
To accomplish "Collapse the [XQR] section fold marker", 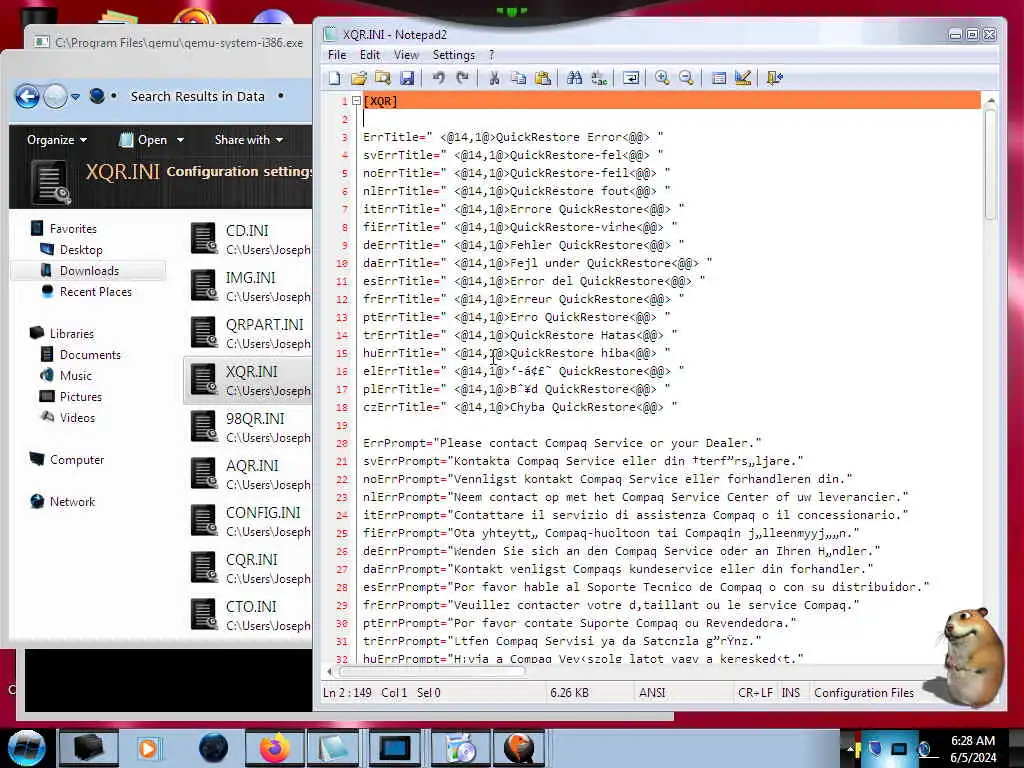I will 356,101.
